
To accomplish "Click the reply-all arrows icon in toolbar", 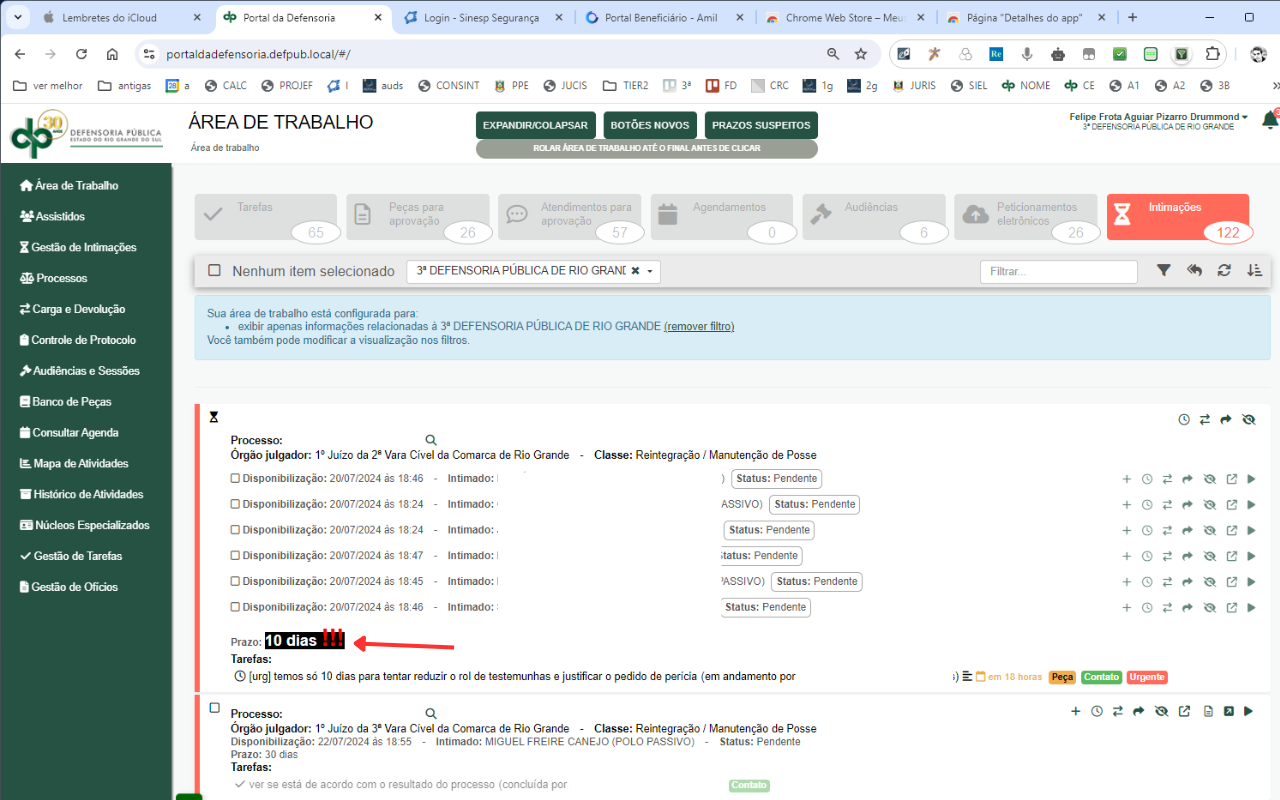I will pyautogui.click(x=1194, y=270).
